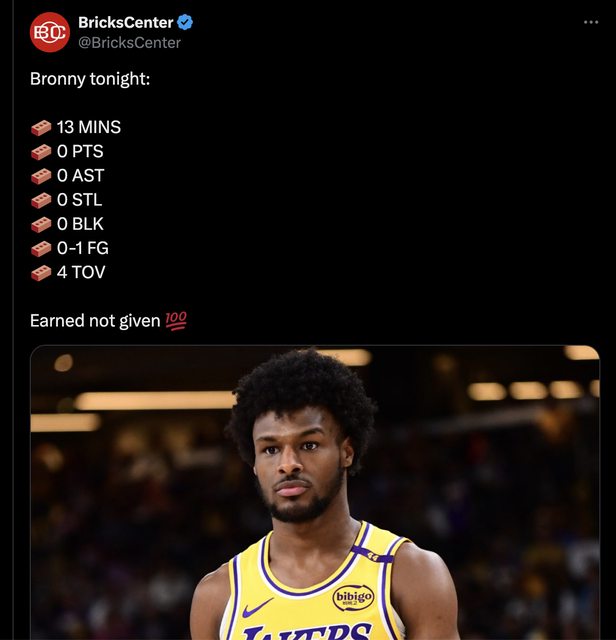
Task: Click the brick emoji beside 0 AST
Action: [x=41, y=176]
